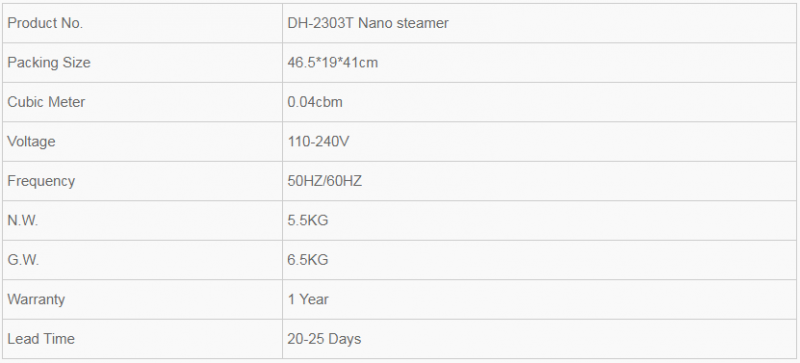
Task: Select the DH-2303T Nano steamer text
Action: 368,23
